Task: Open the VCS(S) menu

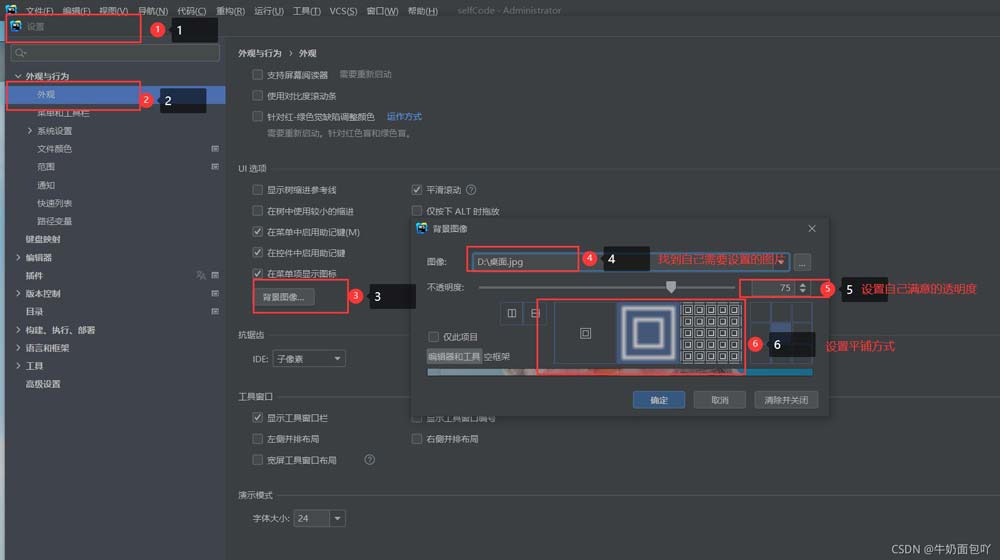Action: (x=343, y=11)
